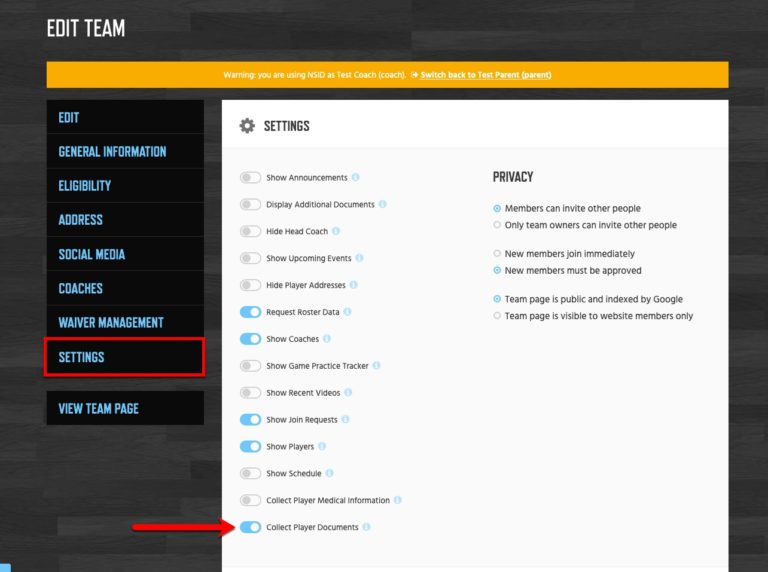
Task: Disable the Request Roster Data toggle
Action: [x=250, y=312]
